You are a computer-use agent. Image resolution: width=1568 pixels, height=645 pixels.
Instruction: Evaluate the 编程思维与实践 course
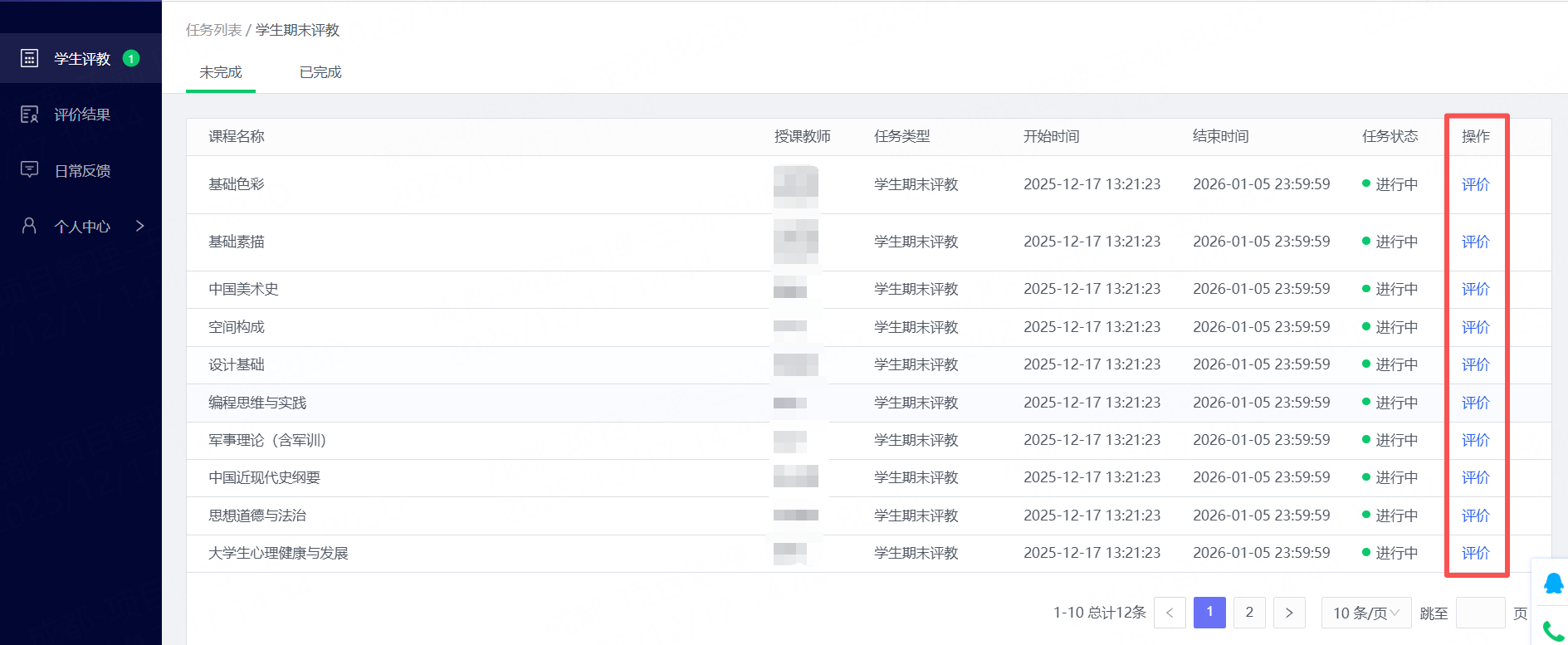1475,403
